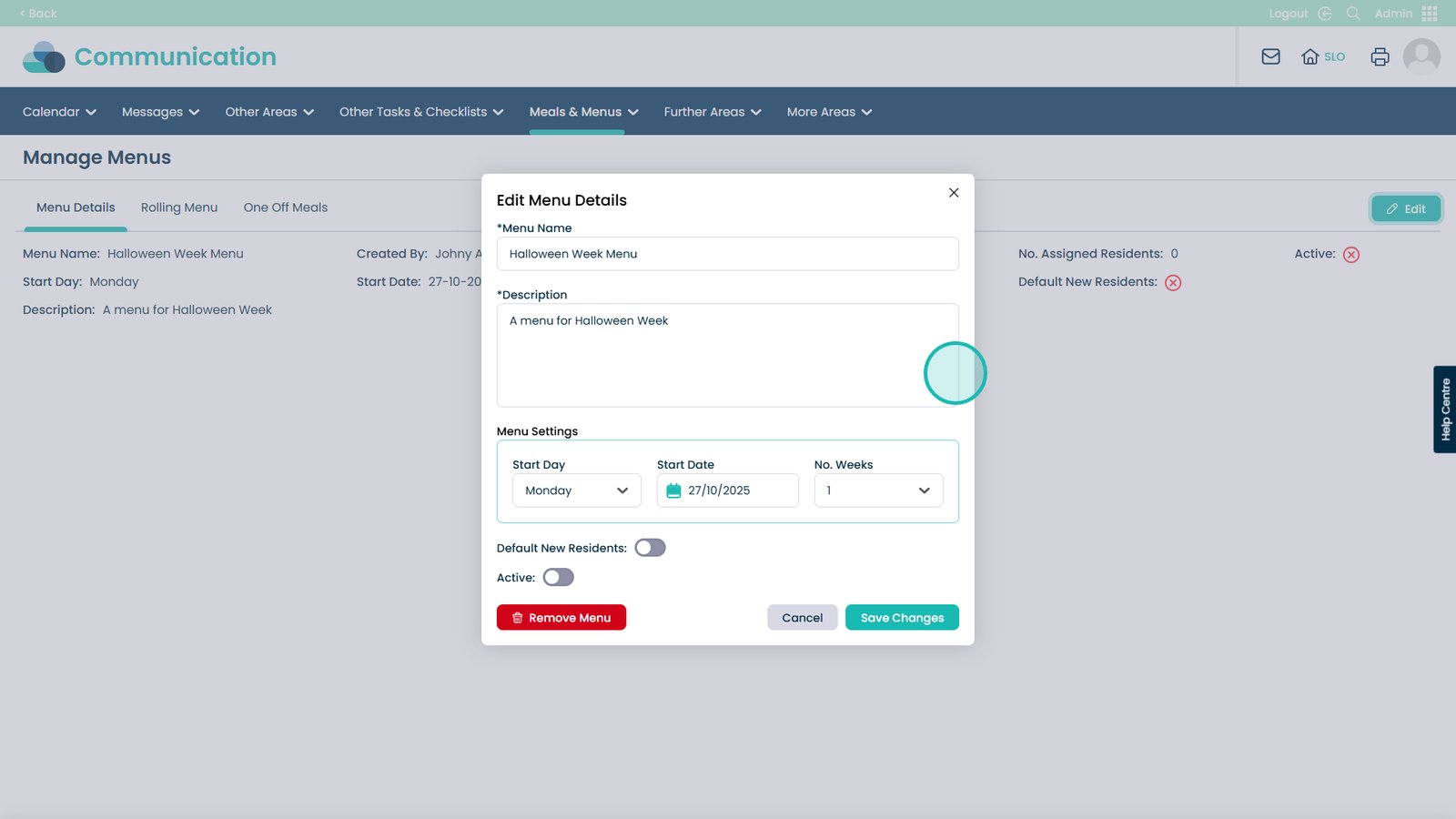Image resolution: width=1456 pixels, height=819 pixels.
Task: Click the calendar icon in Start Date
Action: [x=673, y=490]
